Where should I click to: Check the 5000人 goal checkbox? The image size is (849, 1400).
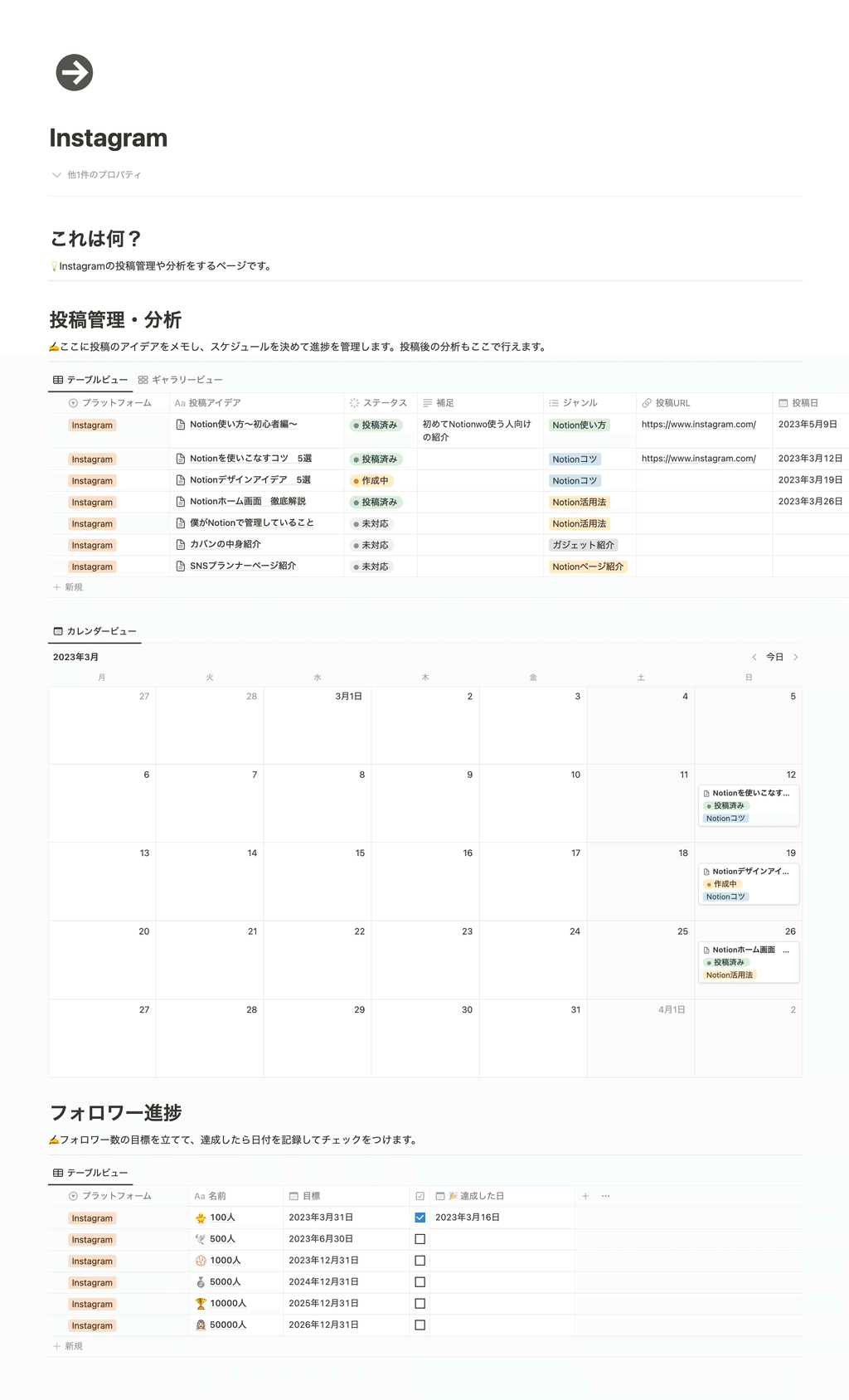(420, 1282)
